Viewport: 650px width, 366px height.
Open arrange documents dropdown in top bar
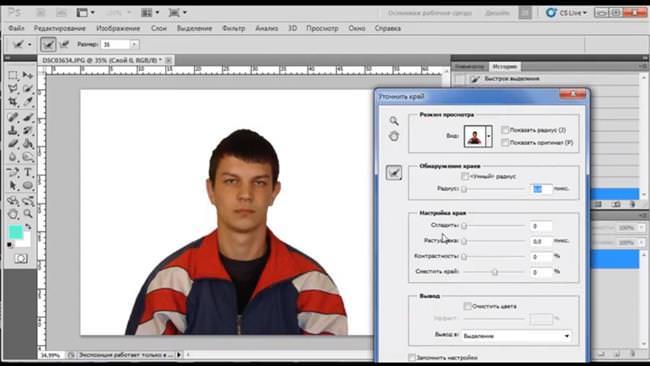150,13
